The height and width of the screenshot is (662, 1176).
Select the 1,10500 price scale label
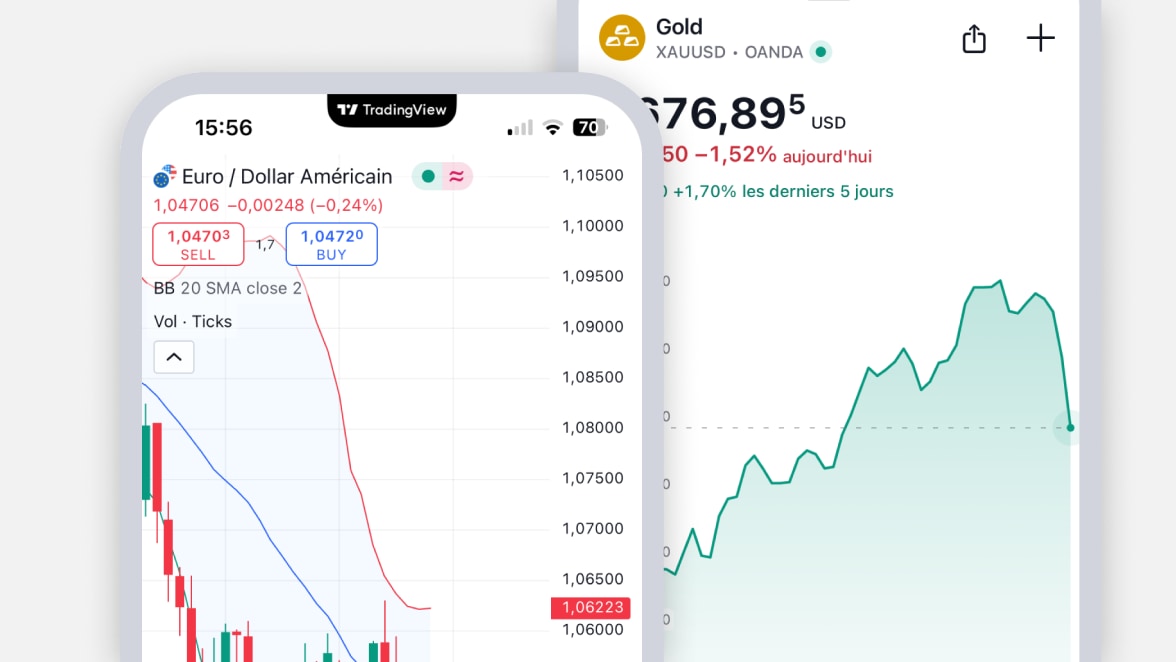click(595, 175)
